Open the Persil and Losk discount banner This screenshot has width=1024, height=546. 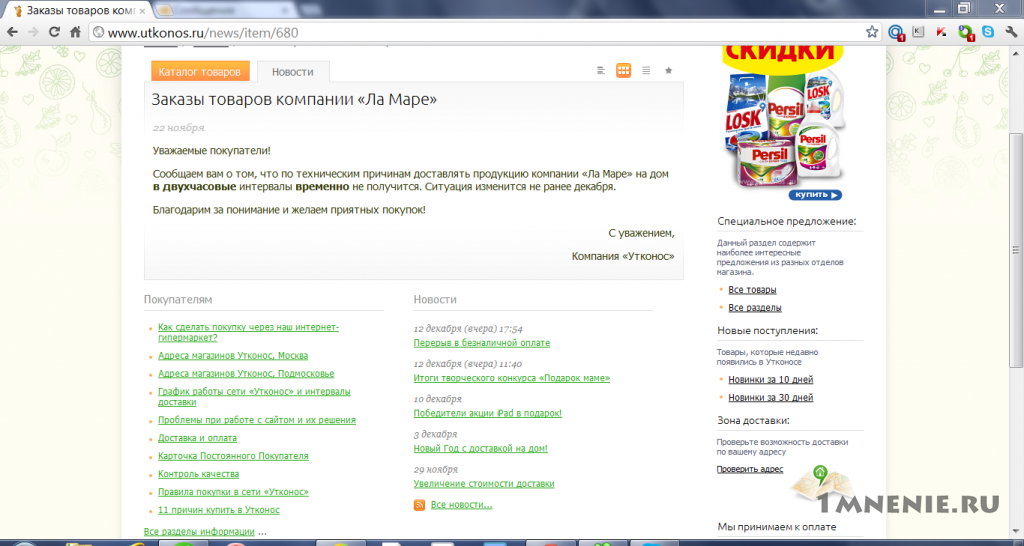(x=786, y=121)
